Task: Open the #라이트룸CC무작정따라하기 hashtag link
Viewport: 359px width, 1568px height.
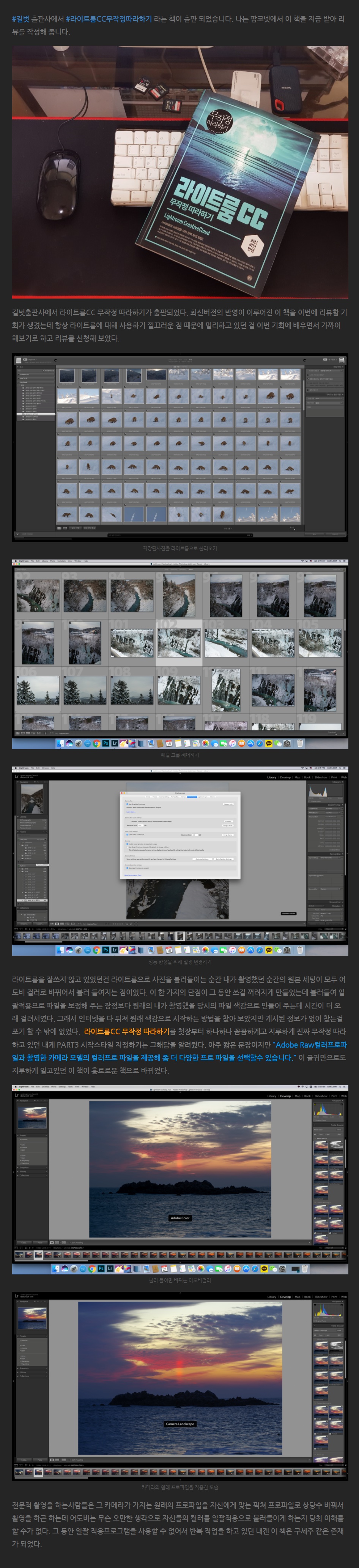Action: coord(109,19)
